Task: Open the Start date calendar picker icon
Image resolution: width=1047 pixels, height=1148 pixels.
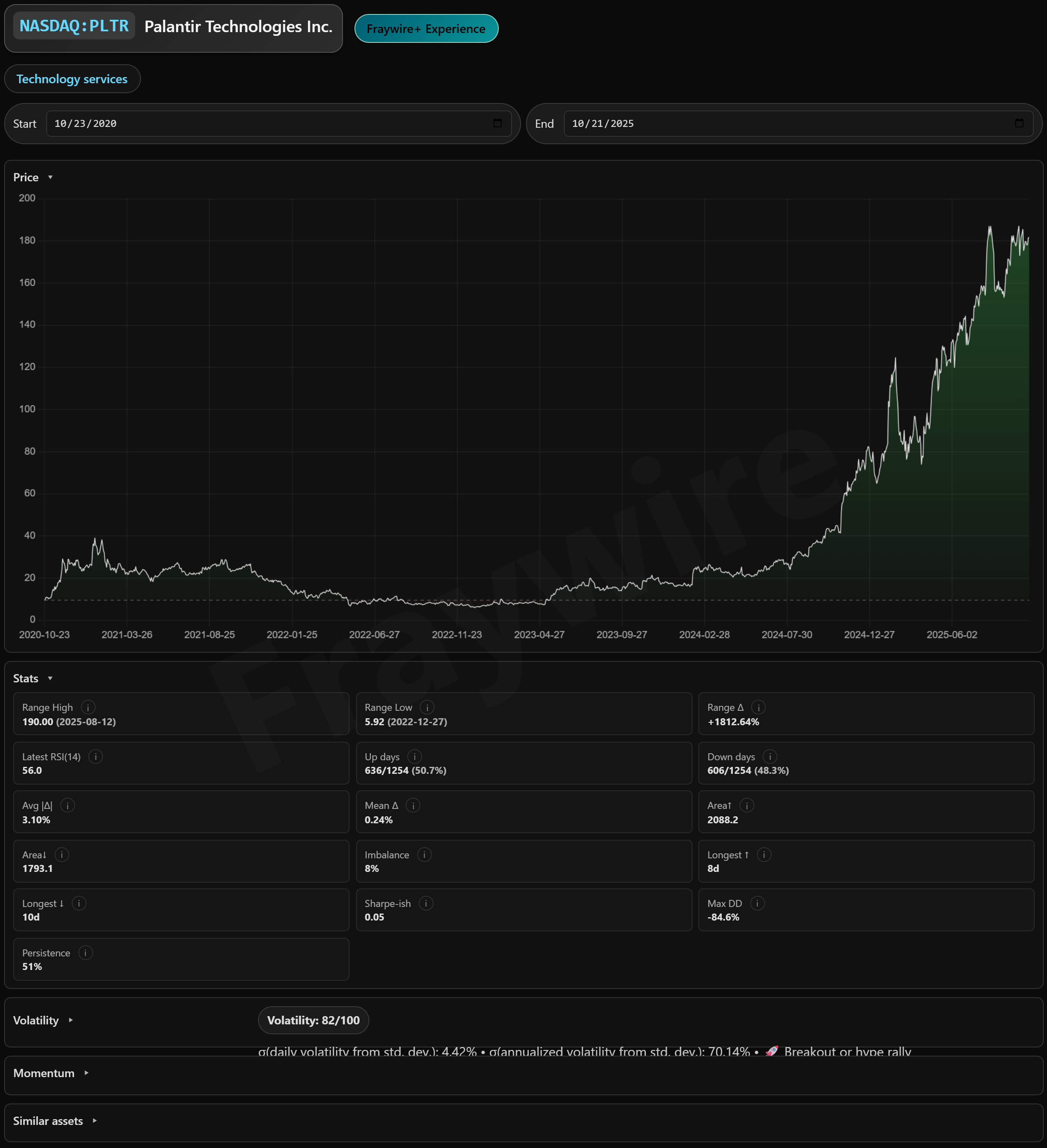Action: point(497,124)
